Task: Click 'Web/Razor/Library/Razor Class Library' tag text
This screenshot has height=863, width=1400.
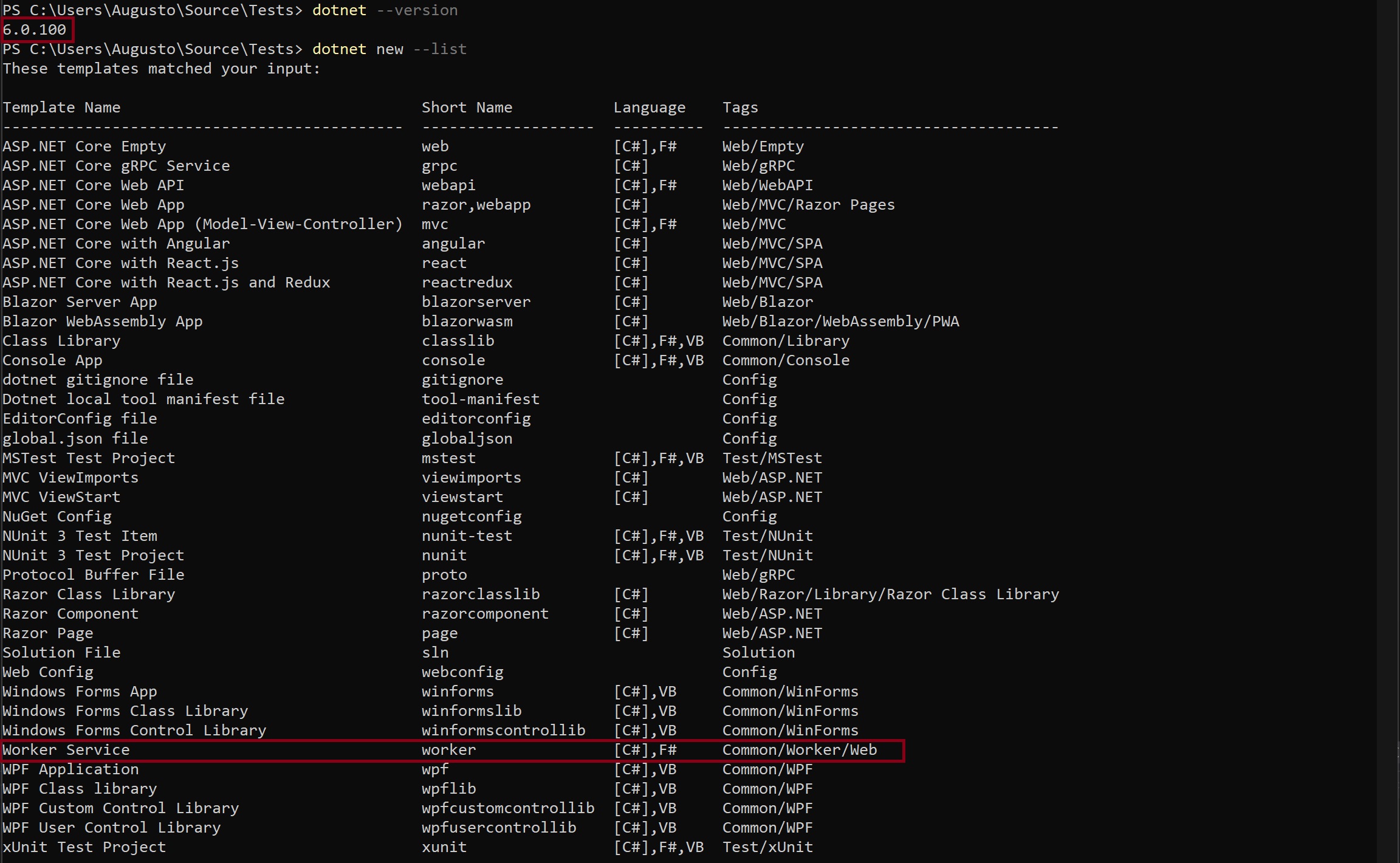Action: 890,594
